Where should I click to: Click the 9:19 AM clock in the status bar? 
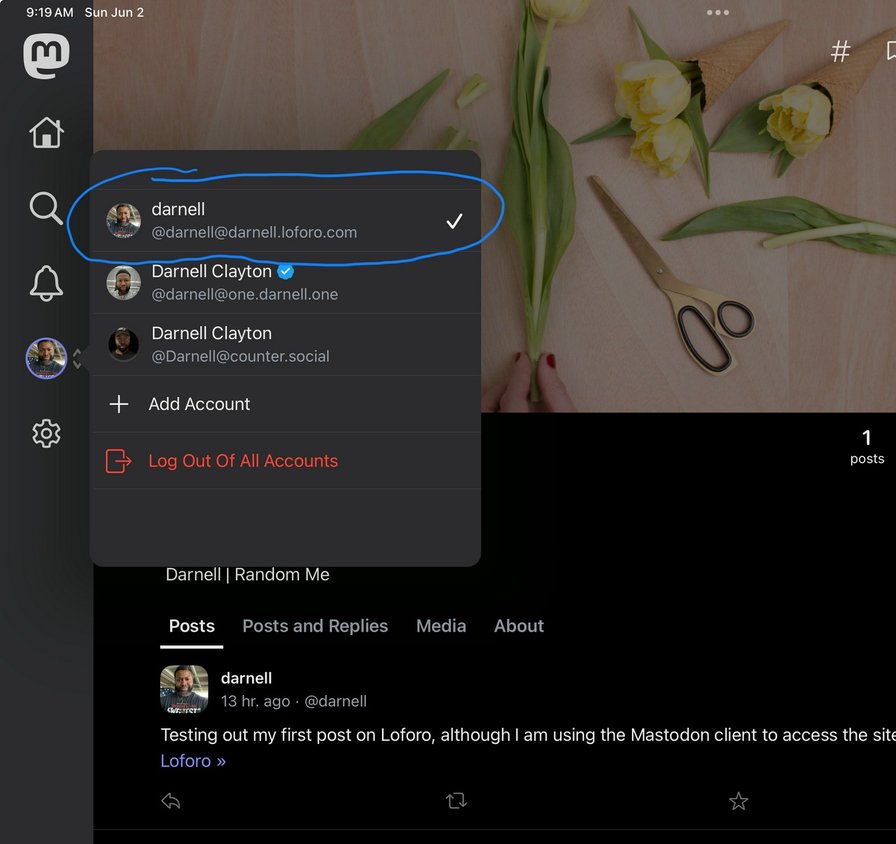coord(50,13)
